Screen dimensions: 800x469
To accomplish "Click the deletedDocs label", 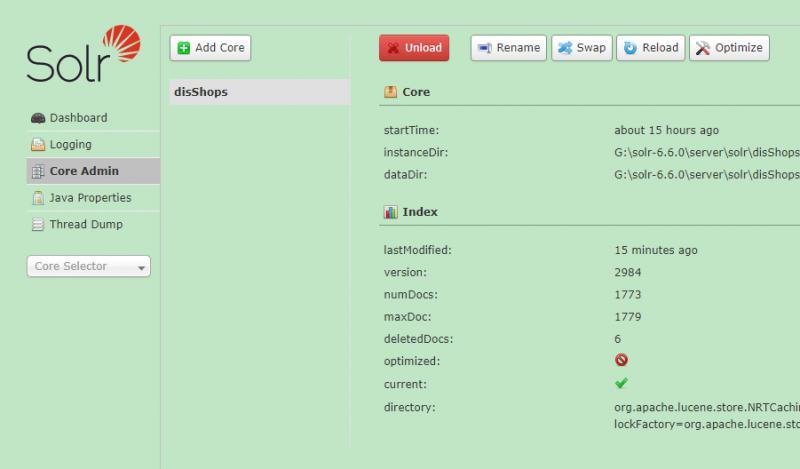I will (418, 339).
